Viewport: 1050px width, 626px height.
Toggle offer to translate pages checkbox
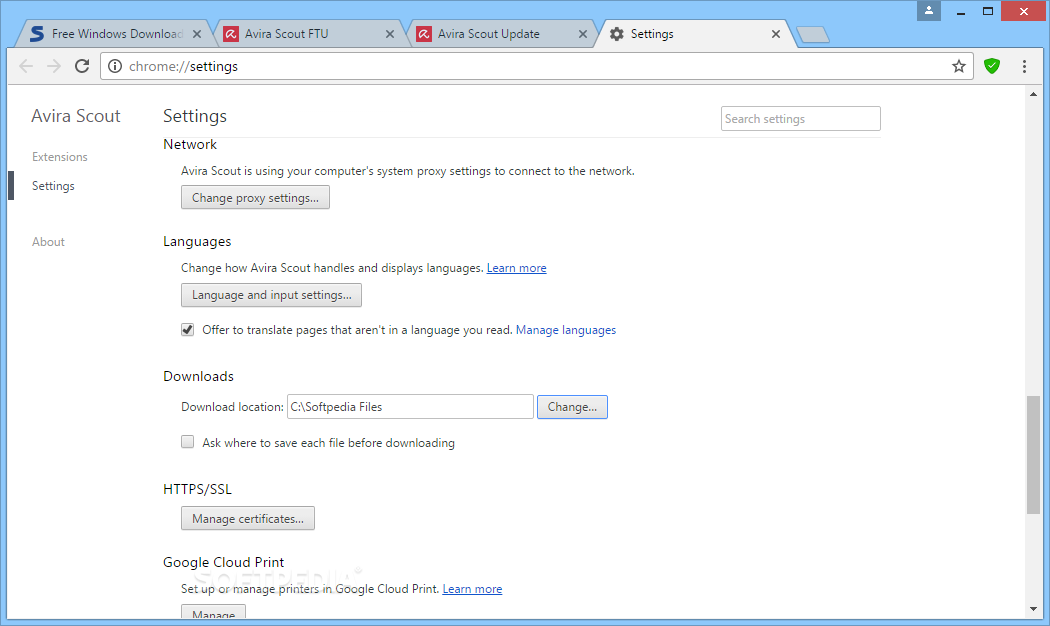pos(188,329)
